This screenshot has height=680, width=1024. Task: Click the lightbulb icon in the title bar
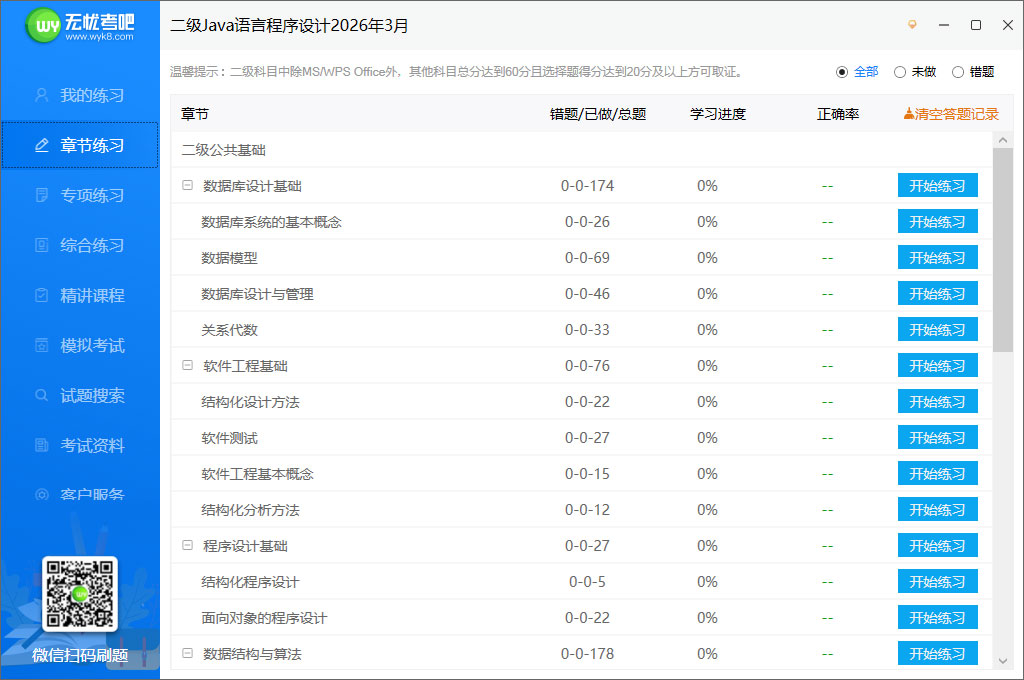click(912, 24)
